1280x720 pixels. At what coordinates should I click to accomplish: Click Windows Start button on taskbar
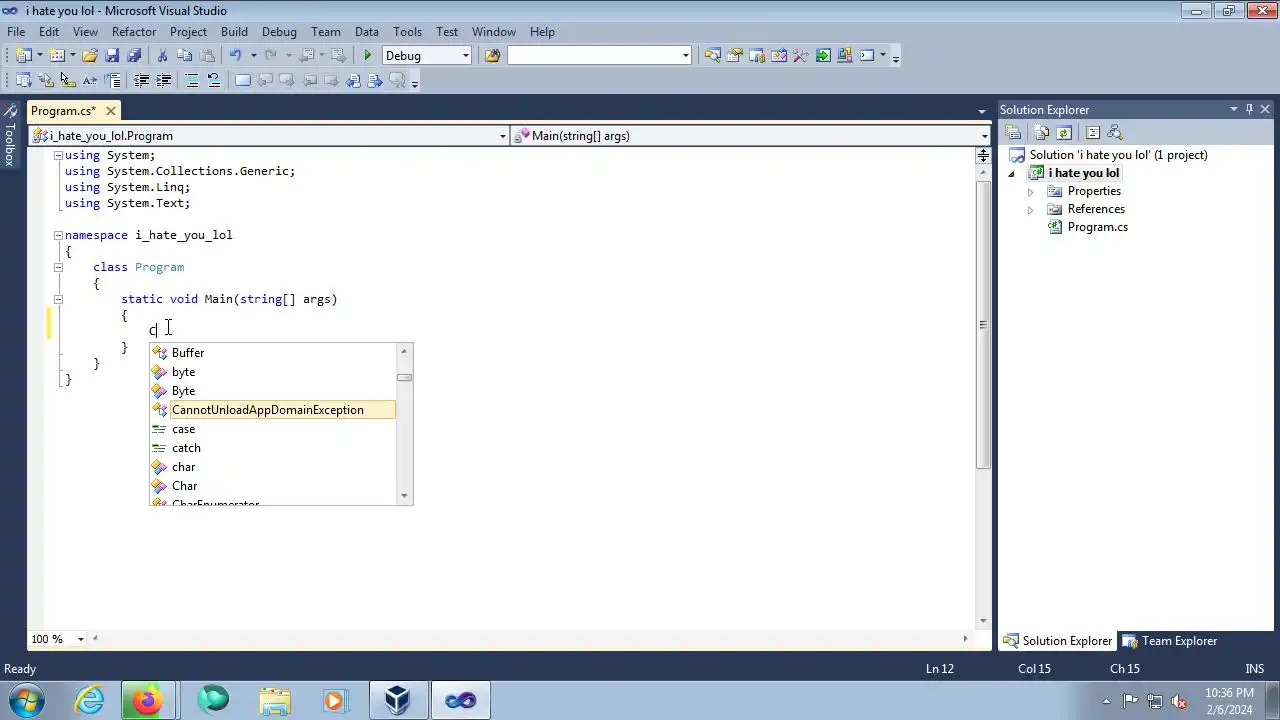point(26,700)
